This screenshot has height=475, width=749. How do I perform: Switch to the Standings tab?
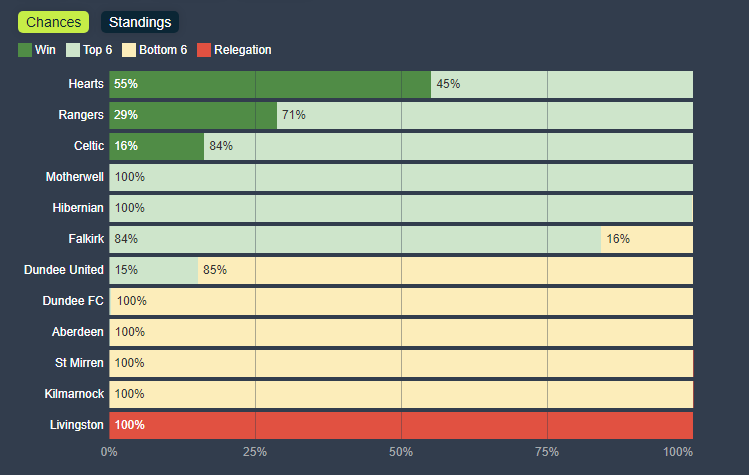click(x=140, y=22)
